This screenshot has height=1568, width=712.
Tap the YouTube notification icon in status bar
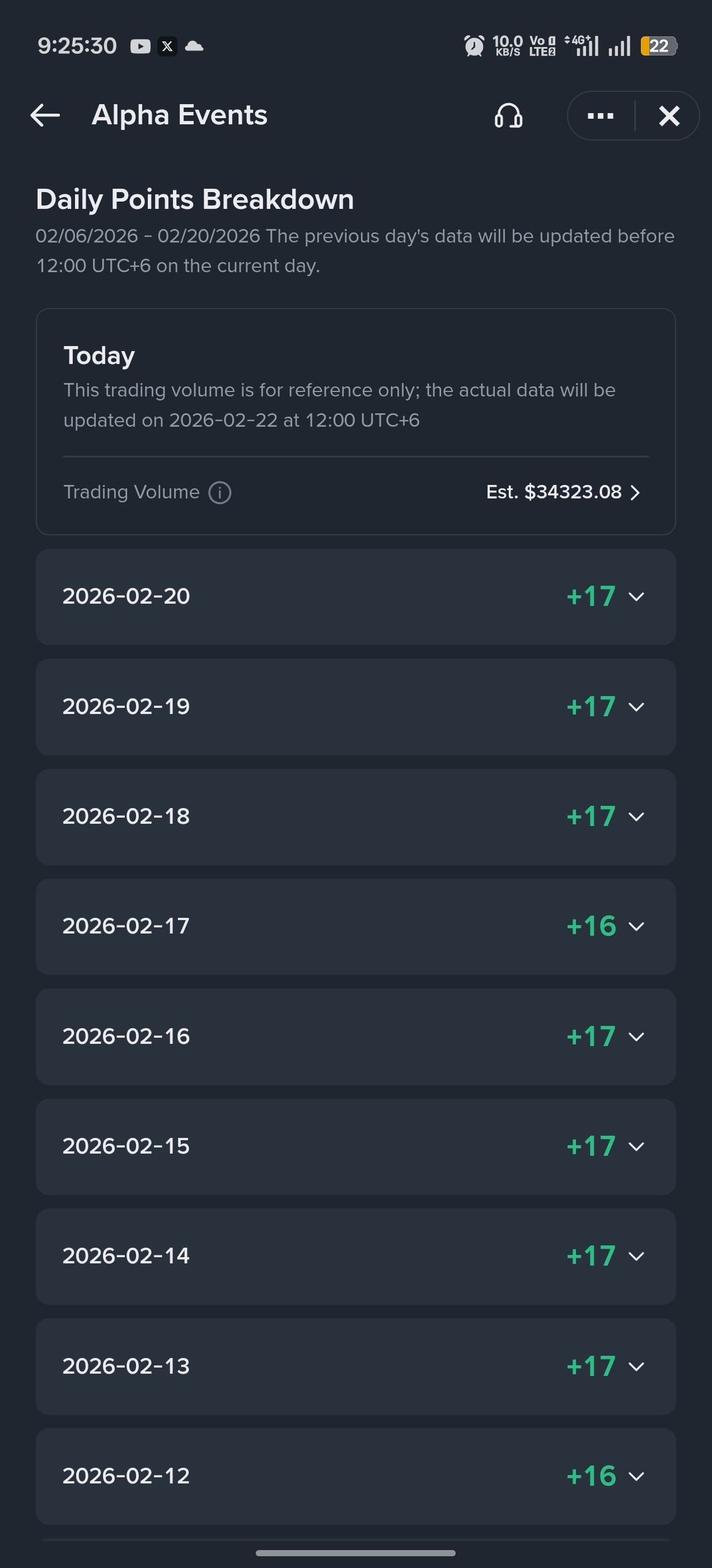tap(140, 46)
